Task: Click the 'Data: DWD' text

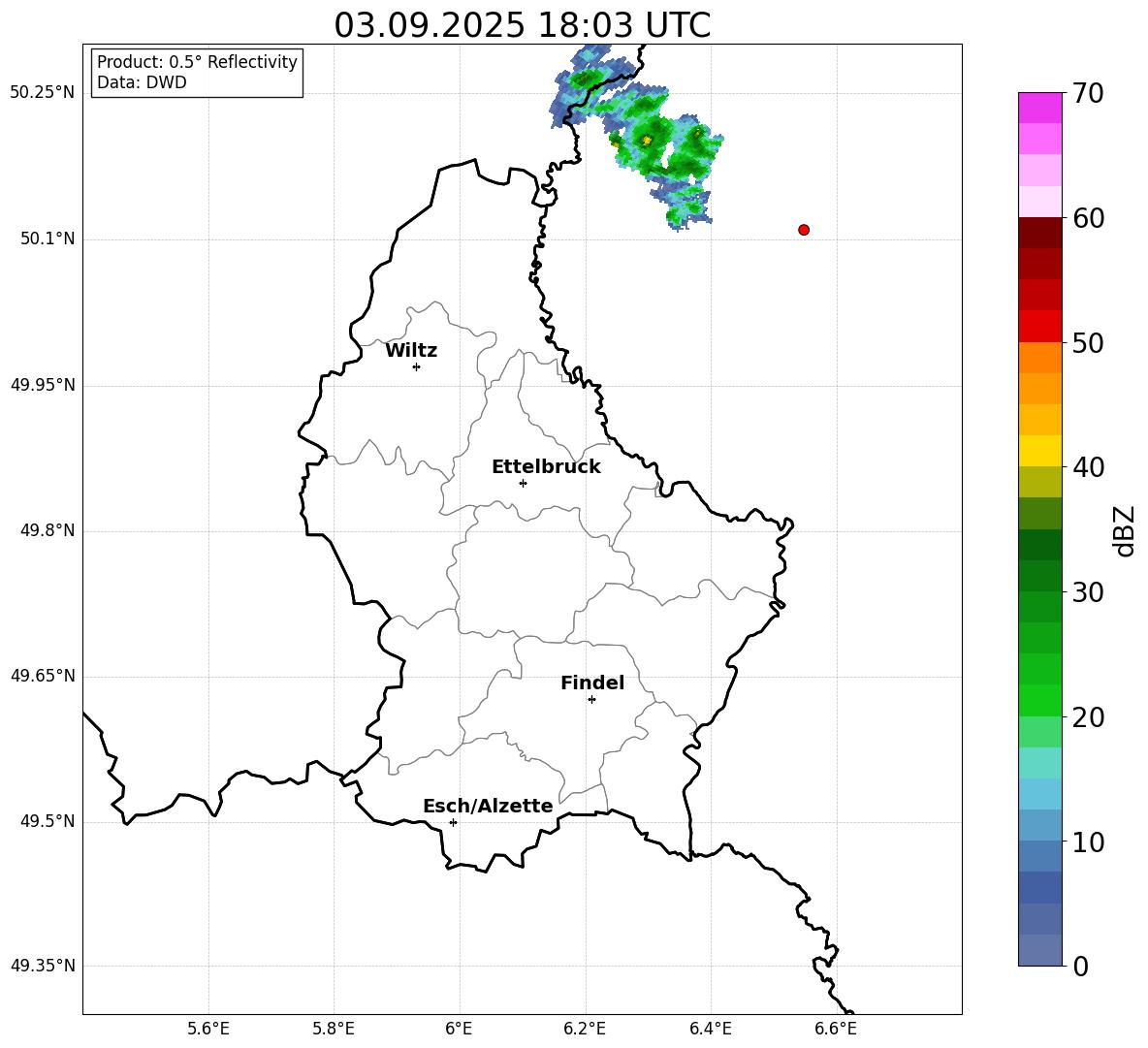Action: point(142,82)
